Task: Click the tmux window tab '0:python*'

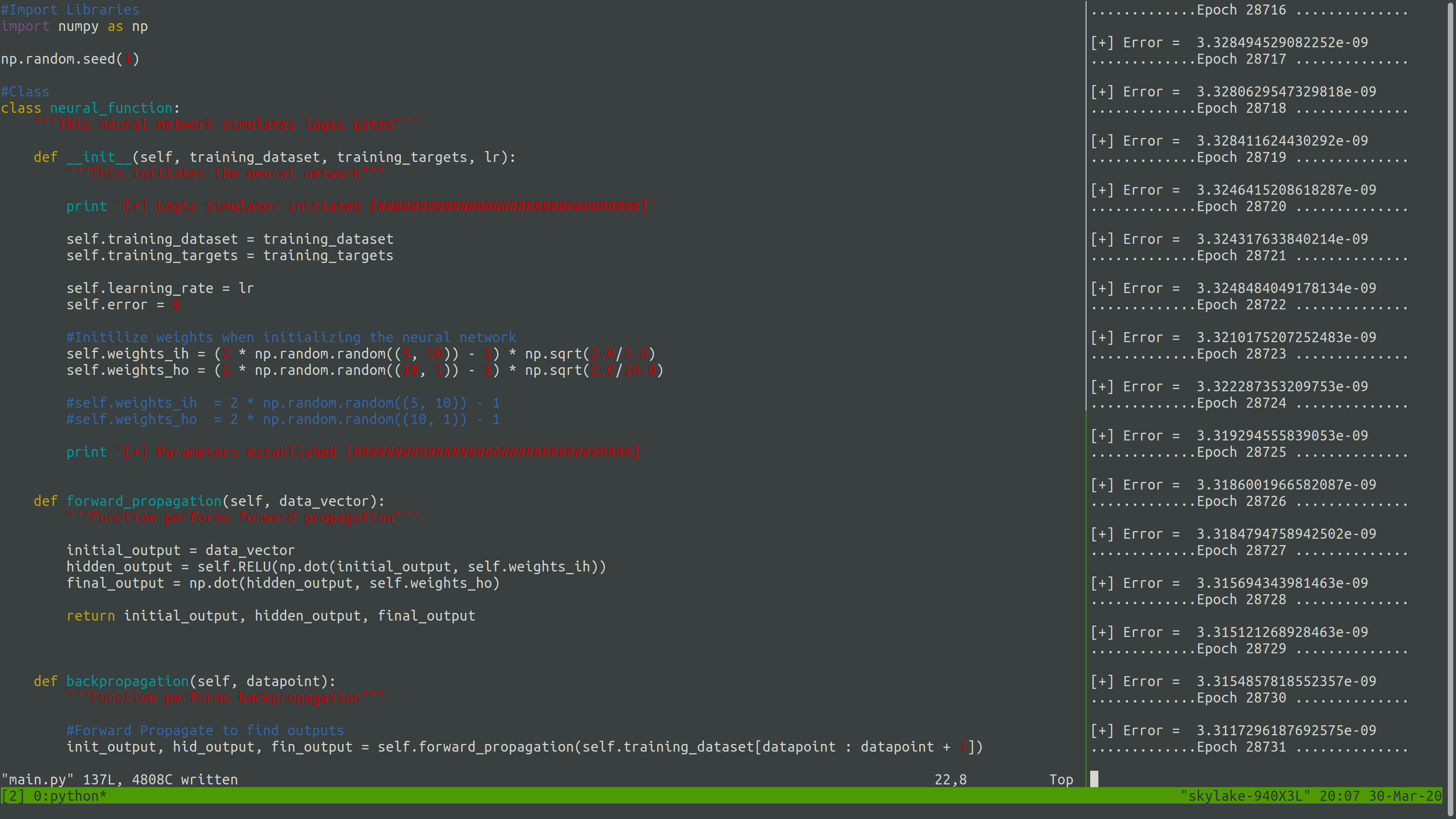Action: point(70,796)
